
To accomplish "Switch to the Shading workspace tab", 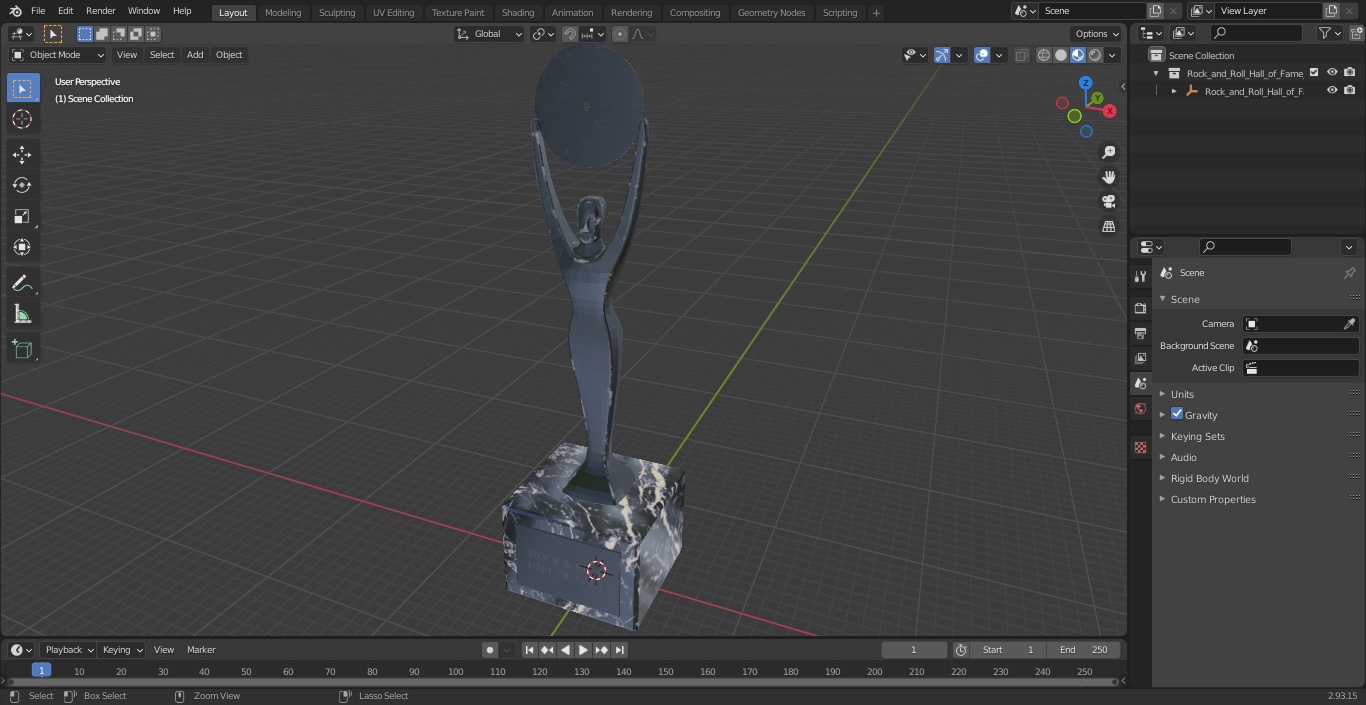I will [518, 12].
